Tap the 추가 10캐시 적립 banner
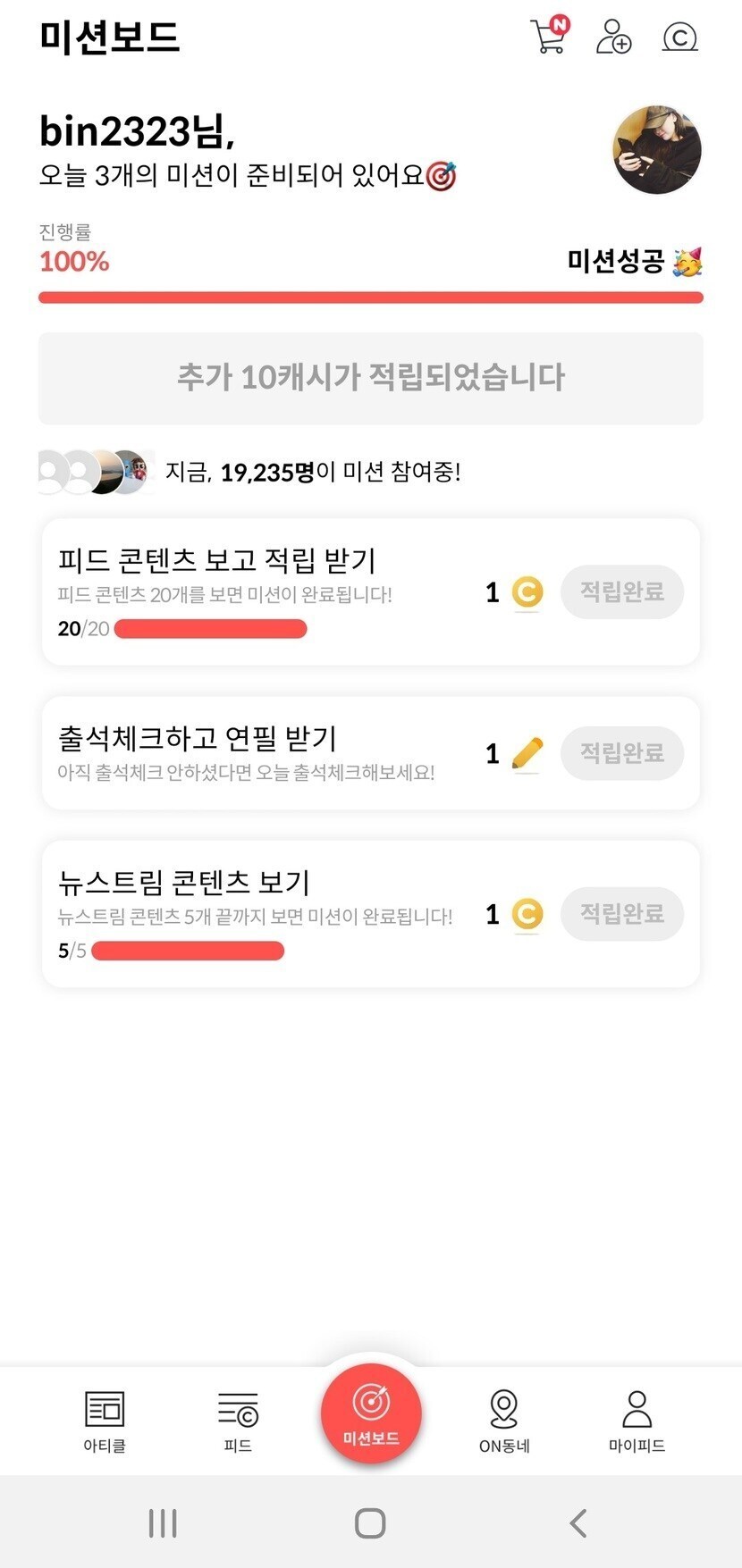Image resolution: width=742 pixels, height=1568 pixels. (x=371, y=378)
